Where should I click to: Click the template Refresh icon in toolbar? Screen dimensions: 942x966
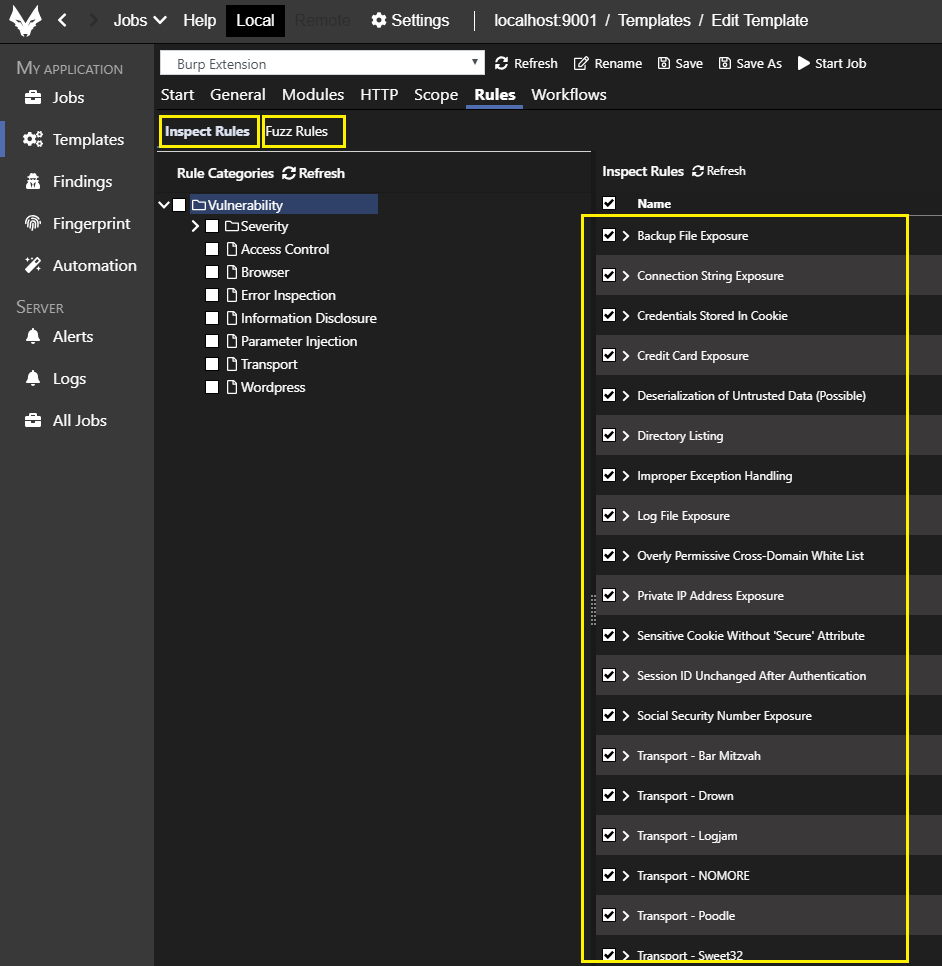pyautogui.click(x=501, y=63)
